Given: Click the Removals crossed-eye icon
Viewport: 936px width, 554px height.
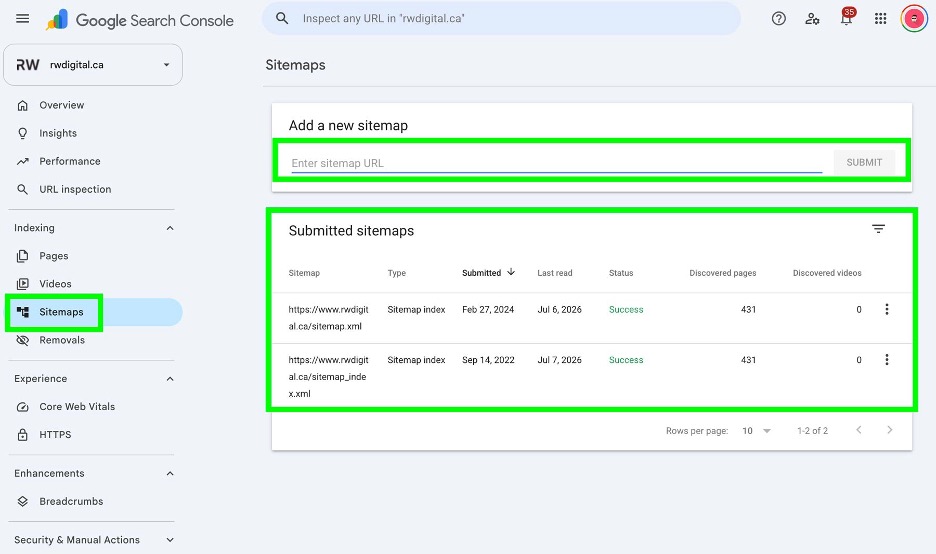Looking at the screenshot, I should click(23, 340).
